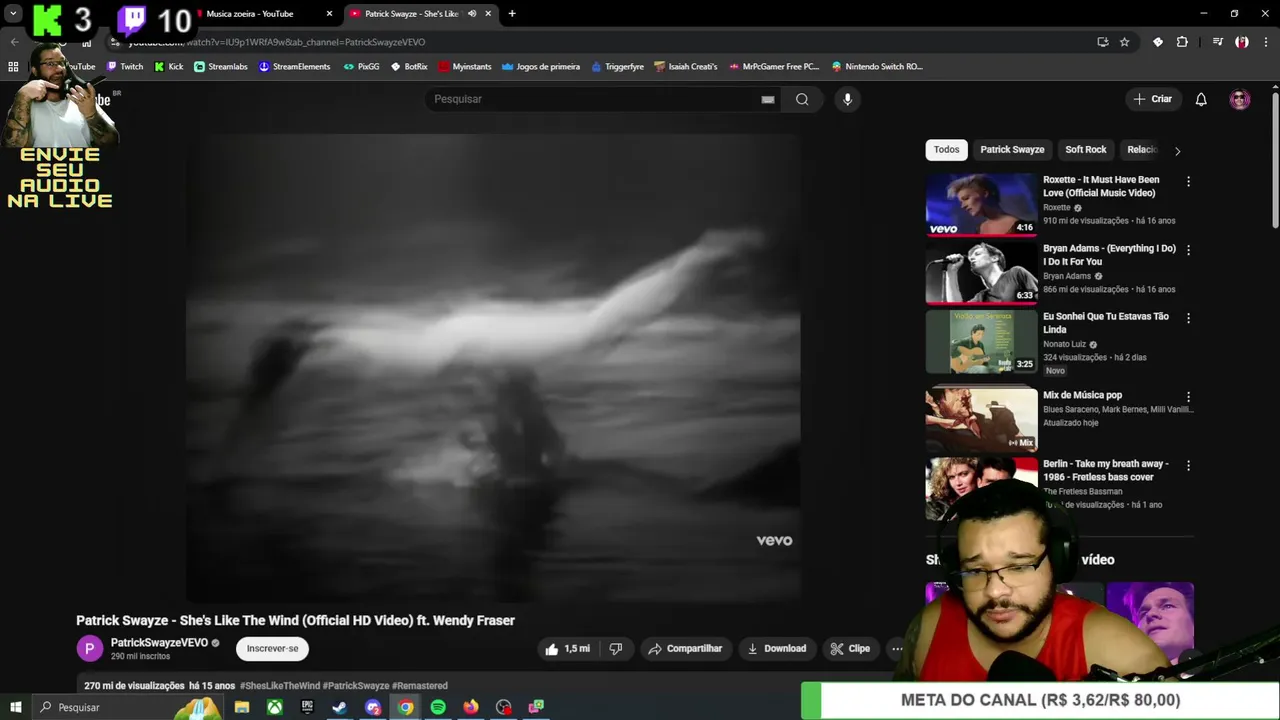Open the Chrome apps grid shortcut

[13, 67]
